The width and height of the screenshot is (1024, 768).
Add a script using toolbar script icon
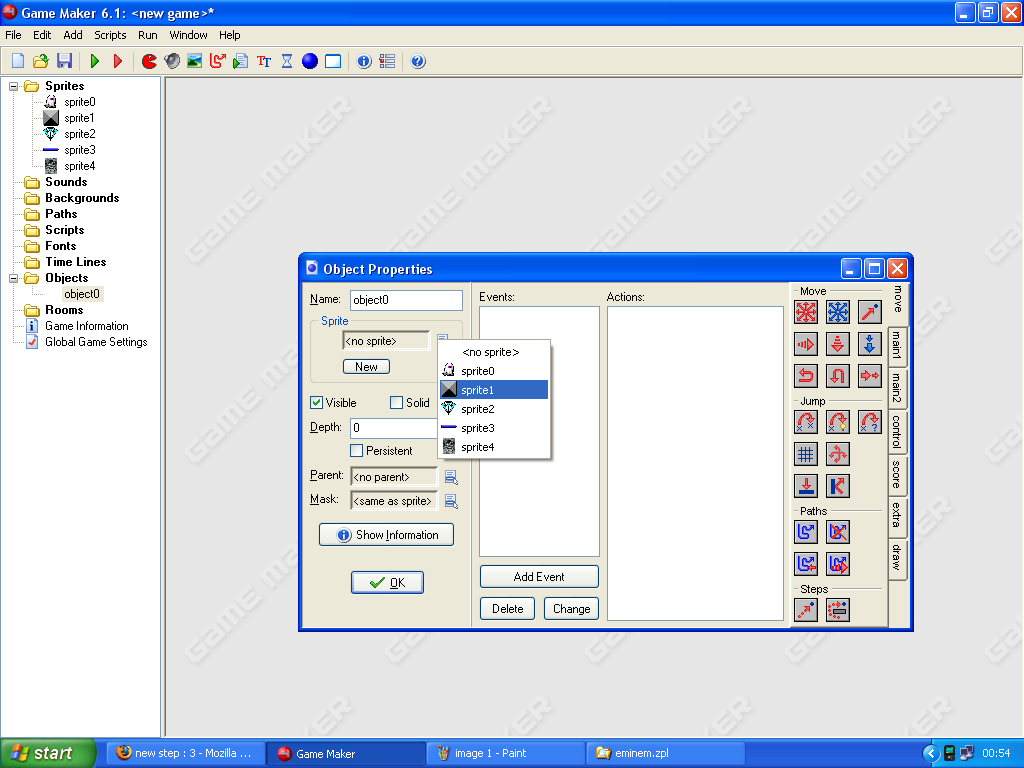[x=240, y=61]
